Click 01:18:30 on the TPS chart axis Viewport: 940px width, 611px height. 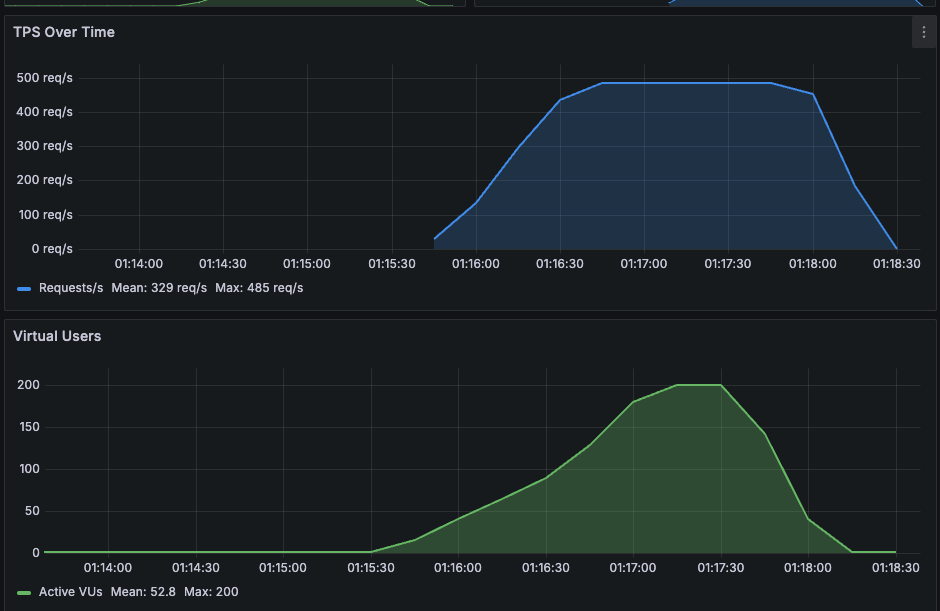897,264
